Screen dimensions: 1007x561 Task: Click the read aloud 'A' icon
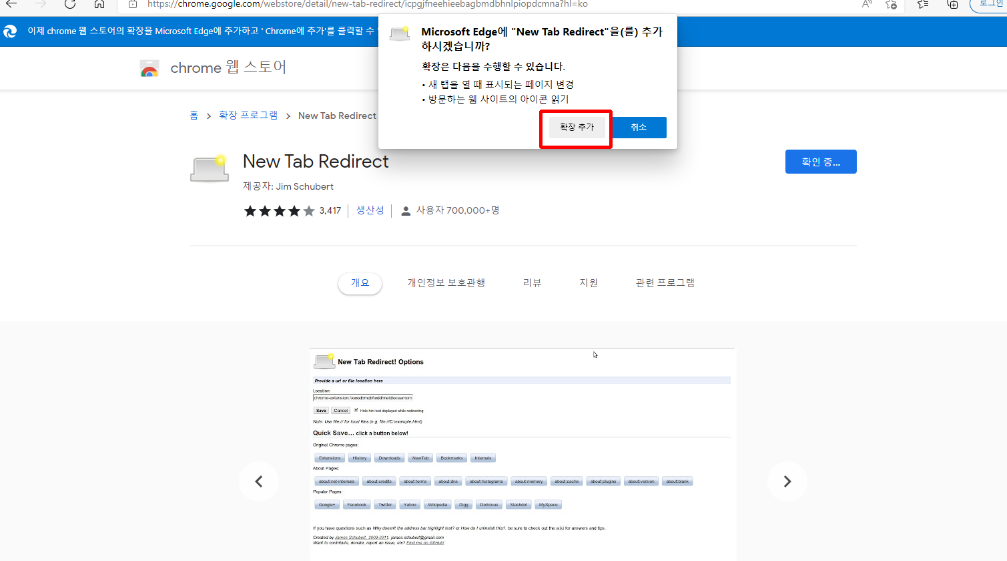[x=867, y=4]
